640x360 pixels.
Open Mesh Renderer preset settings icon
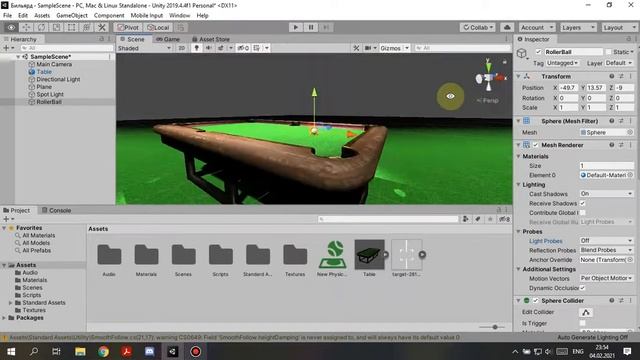pyautogui.click(x=621, y=145)
